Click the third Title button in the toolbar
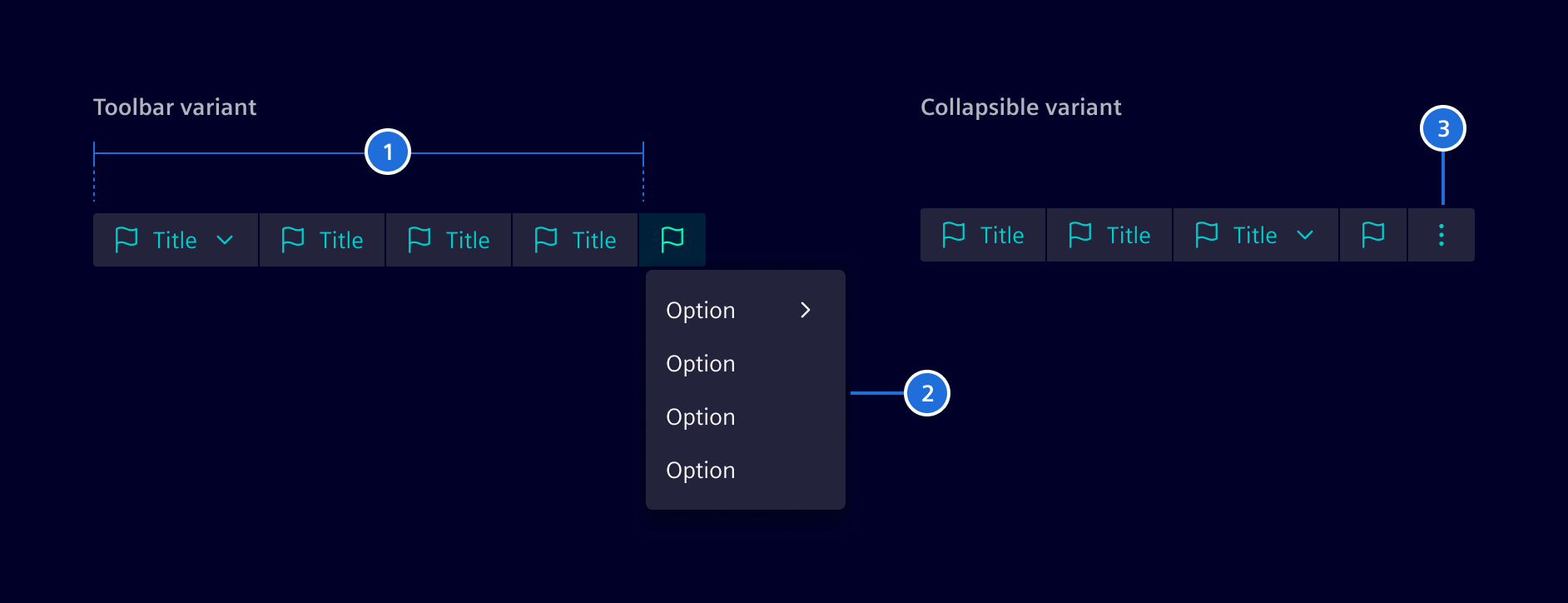The width and height of the screenshot is (1568, 603). 449,240
